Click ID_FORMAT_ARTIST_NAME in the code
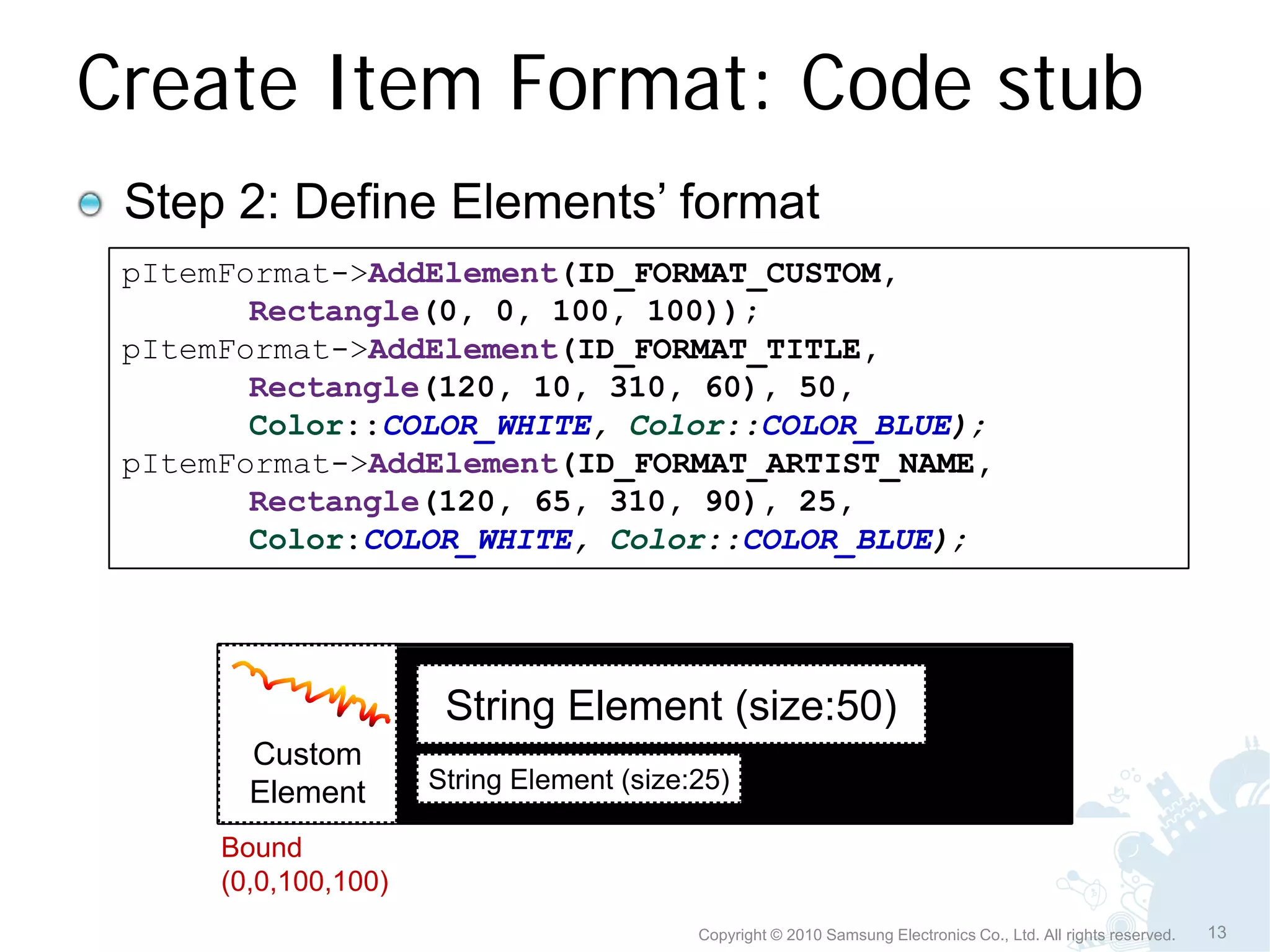The width and height of the screenshot is (1270, 952). (x=776, y=464)
